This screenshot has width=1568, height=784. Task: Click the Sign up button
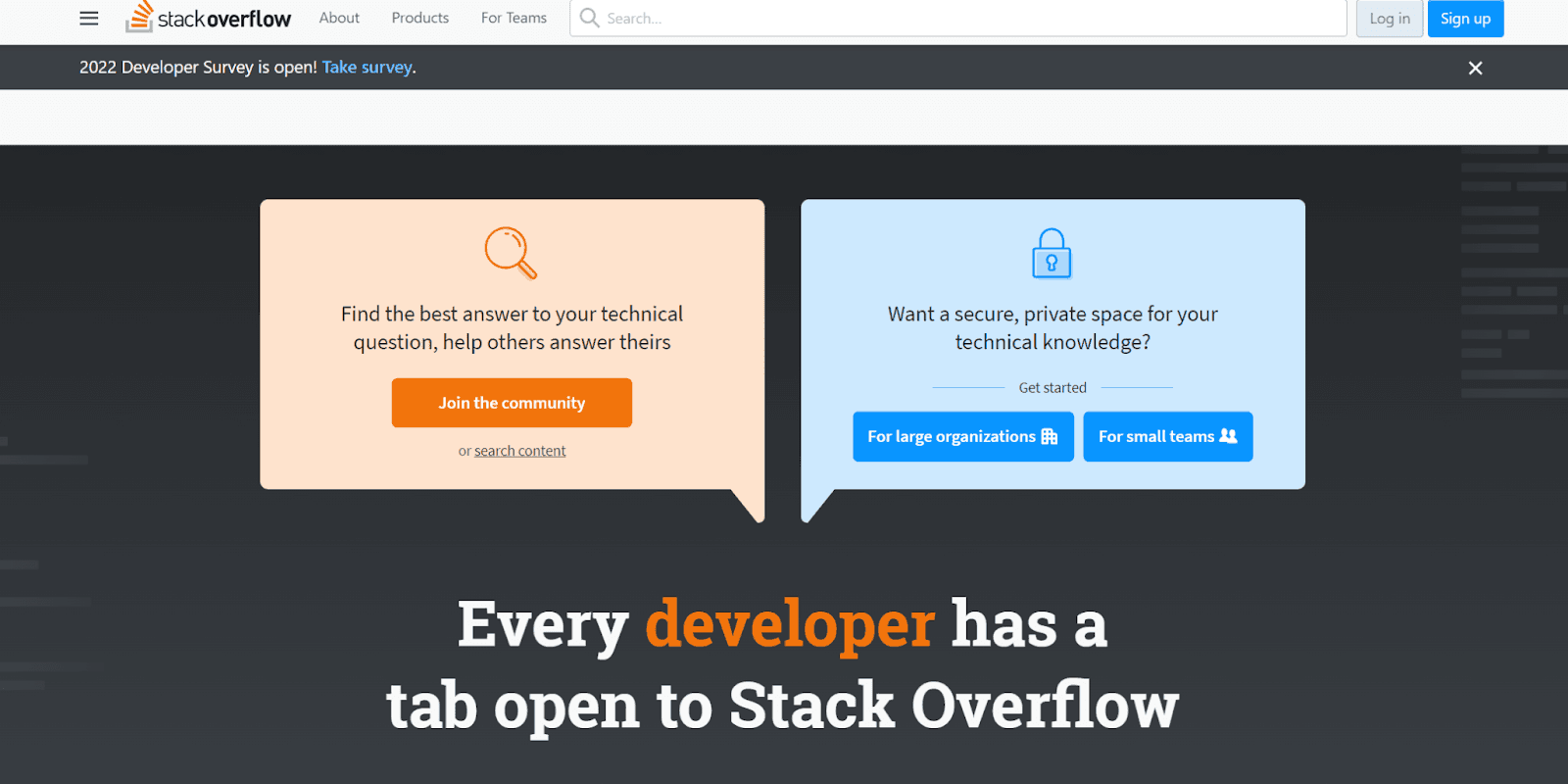coord(1465,19)
